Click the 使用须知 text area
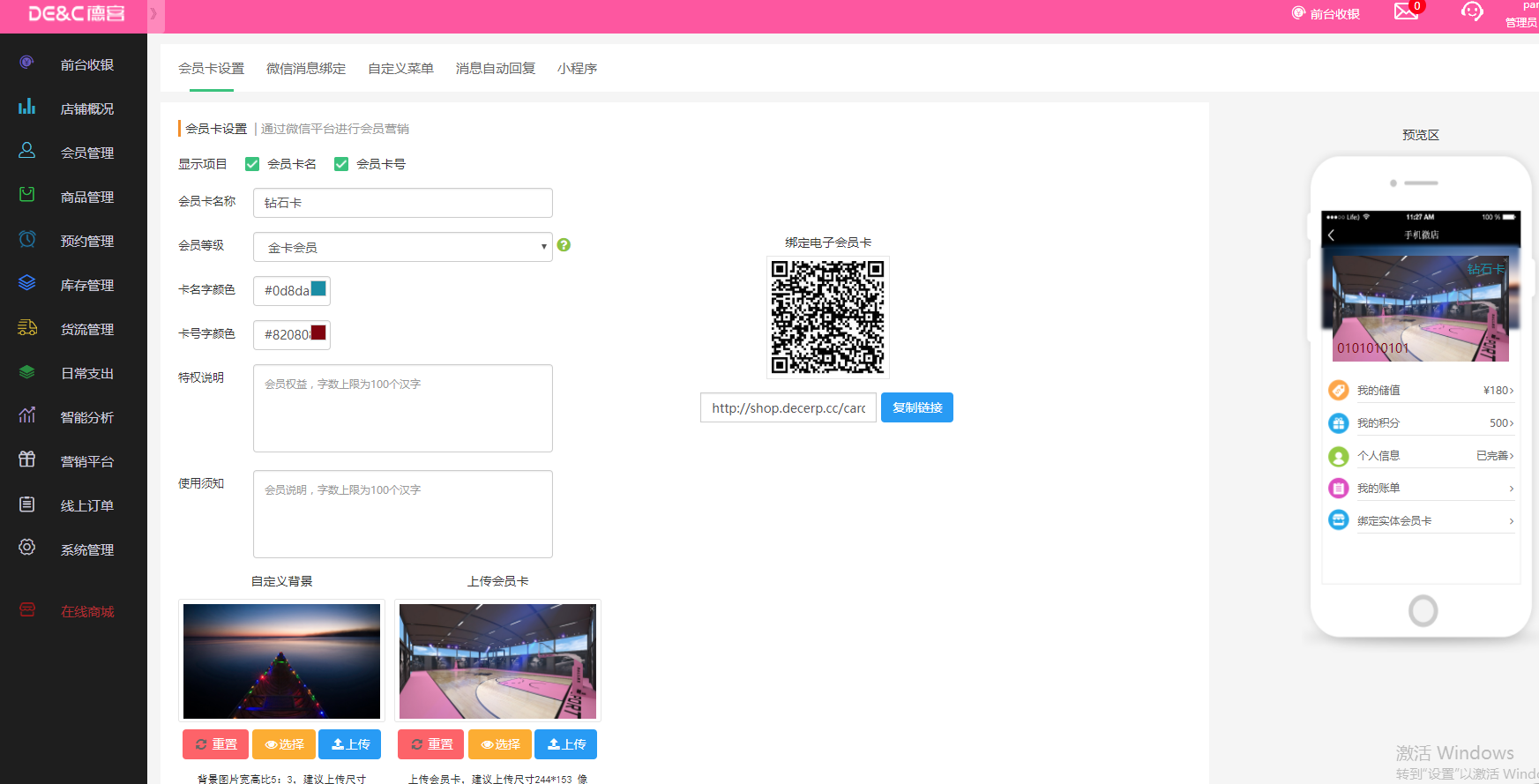Viewport: 1539px width, 784px height. (x=402, y=514)
